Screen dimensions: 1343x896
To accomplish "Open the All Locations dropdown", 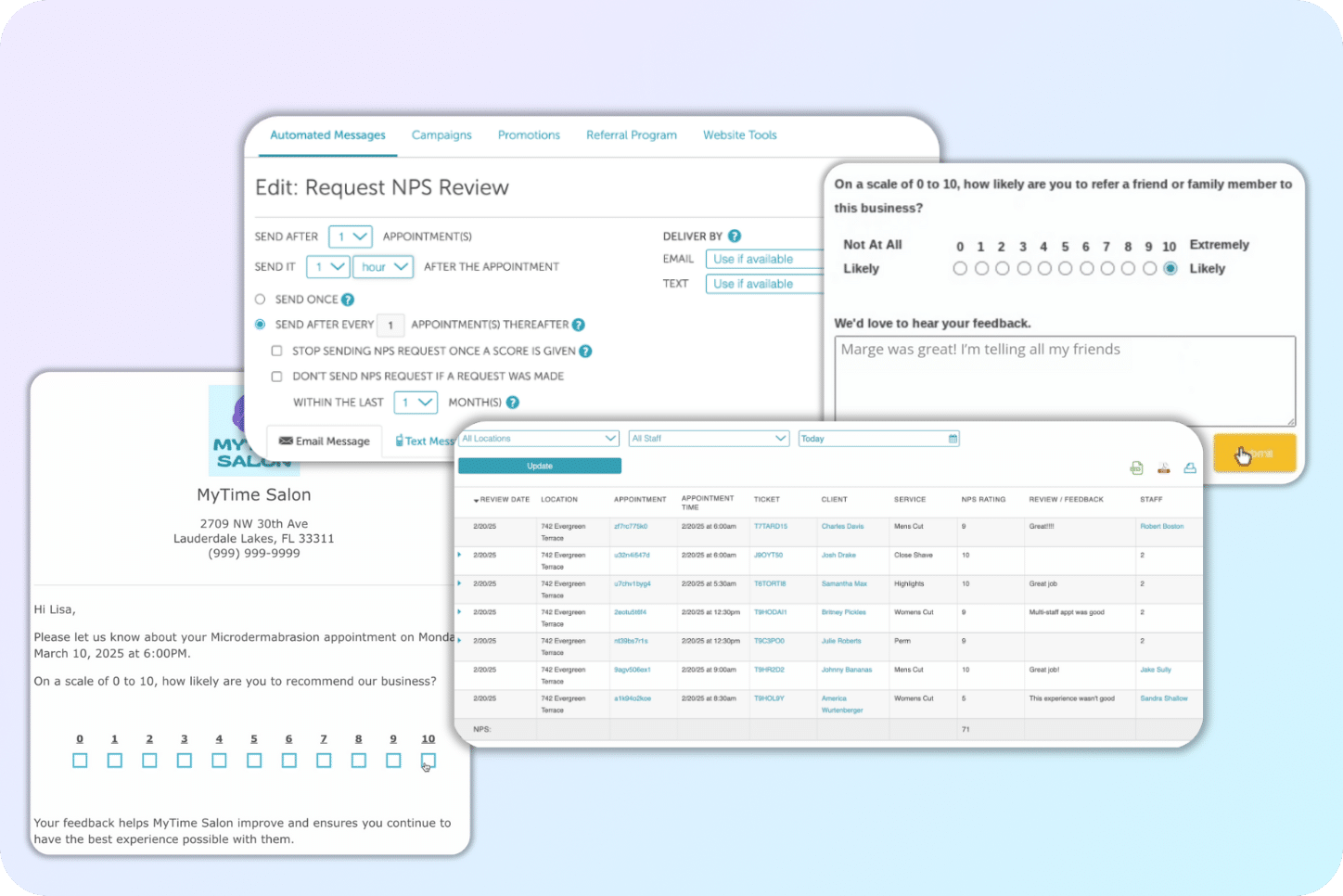I will pyautogui.click(x=539, y=439).
